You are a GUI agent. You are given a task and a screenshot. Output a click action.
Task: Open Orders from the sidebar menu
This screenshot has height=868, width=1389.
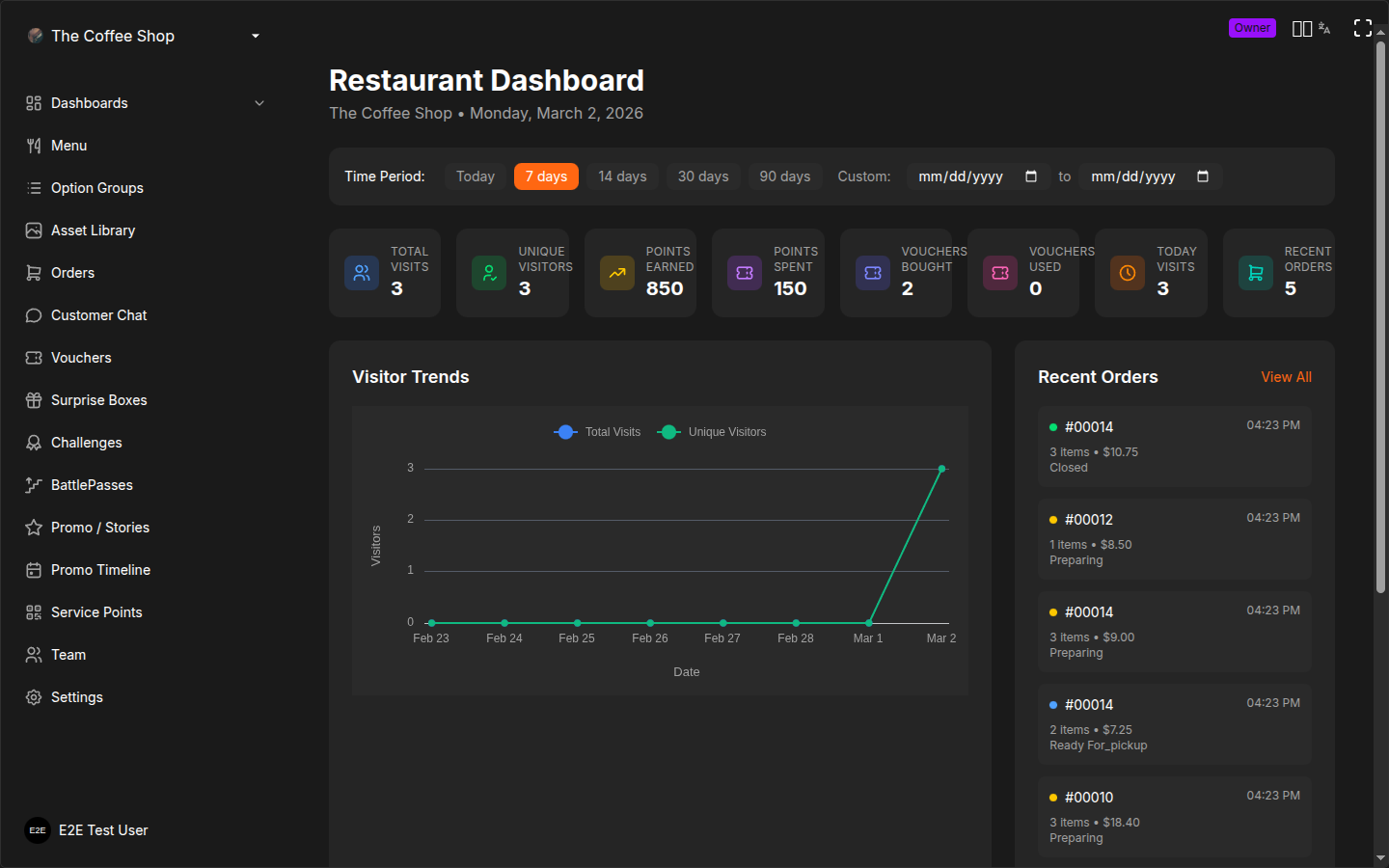click(72, 273)
